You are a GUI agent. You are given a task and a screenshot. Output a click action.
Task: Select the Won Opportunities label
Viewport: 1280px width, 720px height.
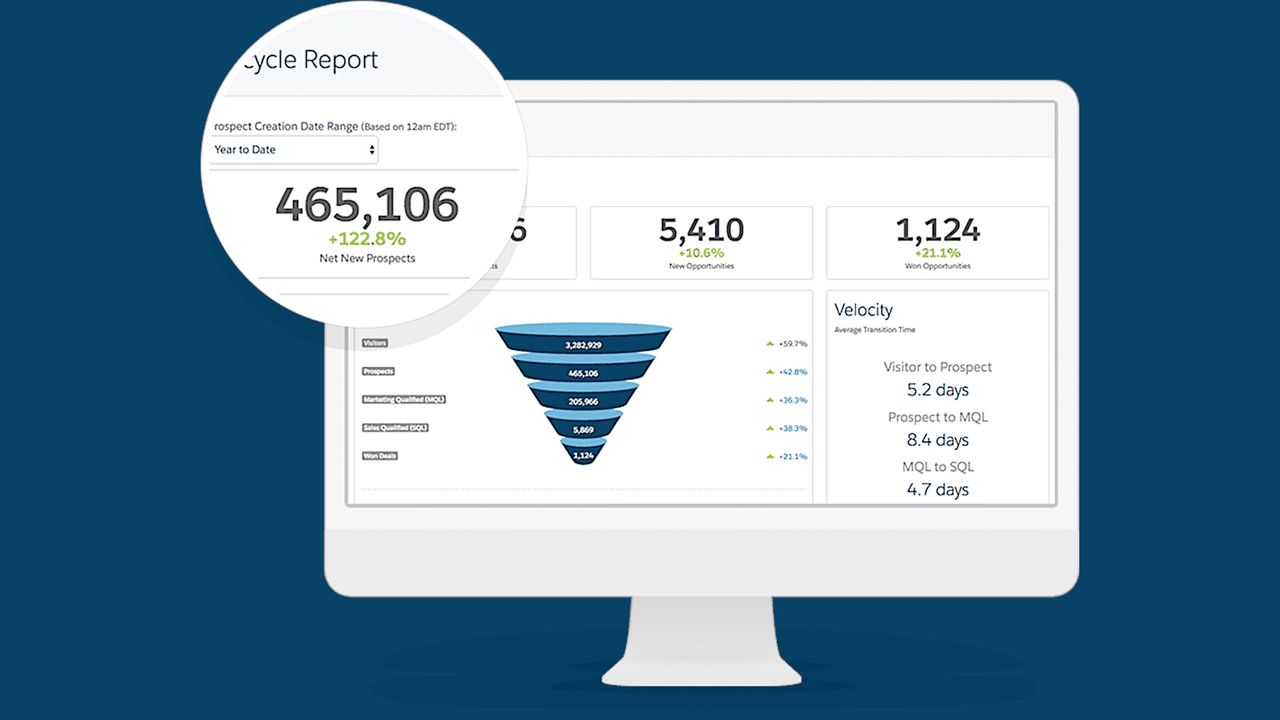click(x=938, y=266)
